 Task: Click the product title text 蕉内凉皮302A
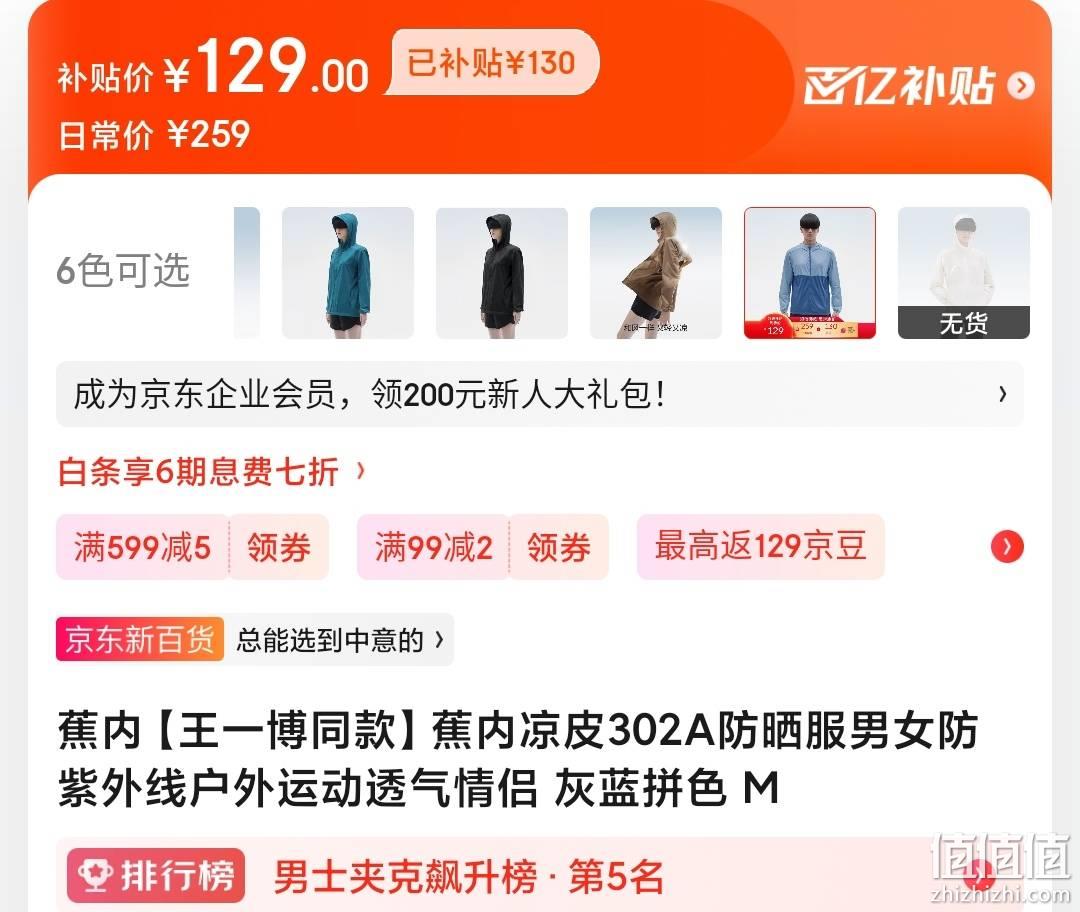click(574, 731)
